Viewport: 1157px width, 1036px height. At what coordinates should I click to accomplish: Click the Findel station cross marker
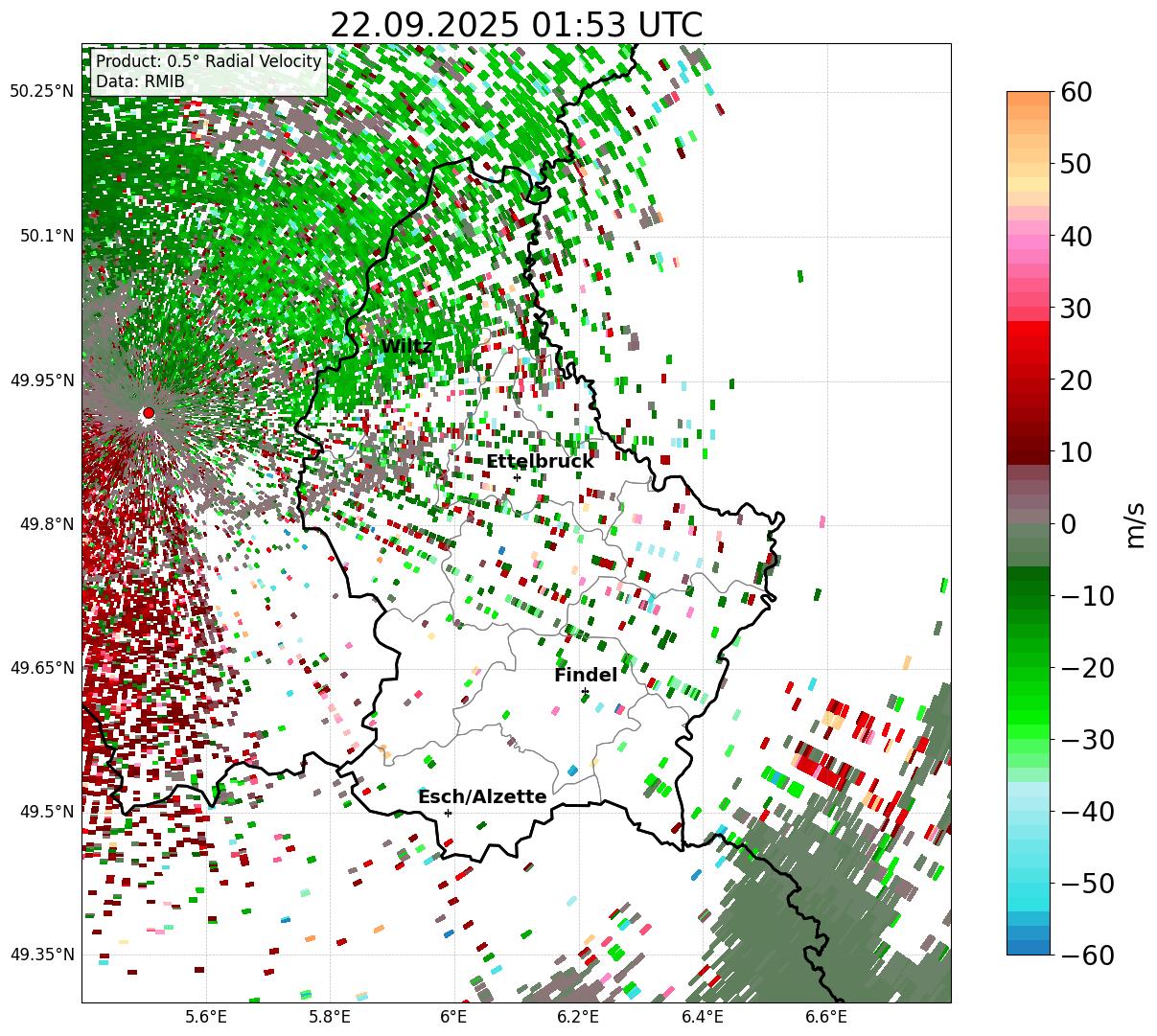(x=585, y=691)
